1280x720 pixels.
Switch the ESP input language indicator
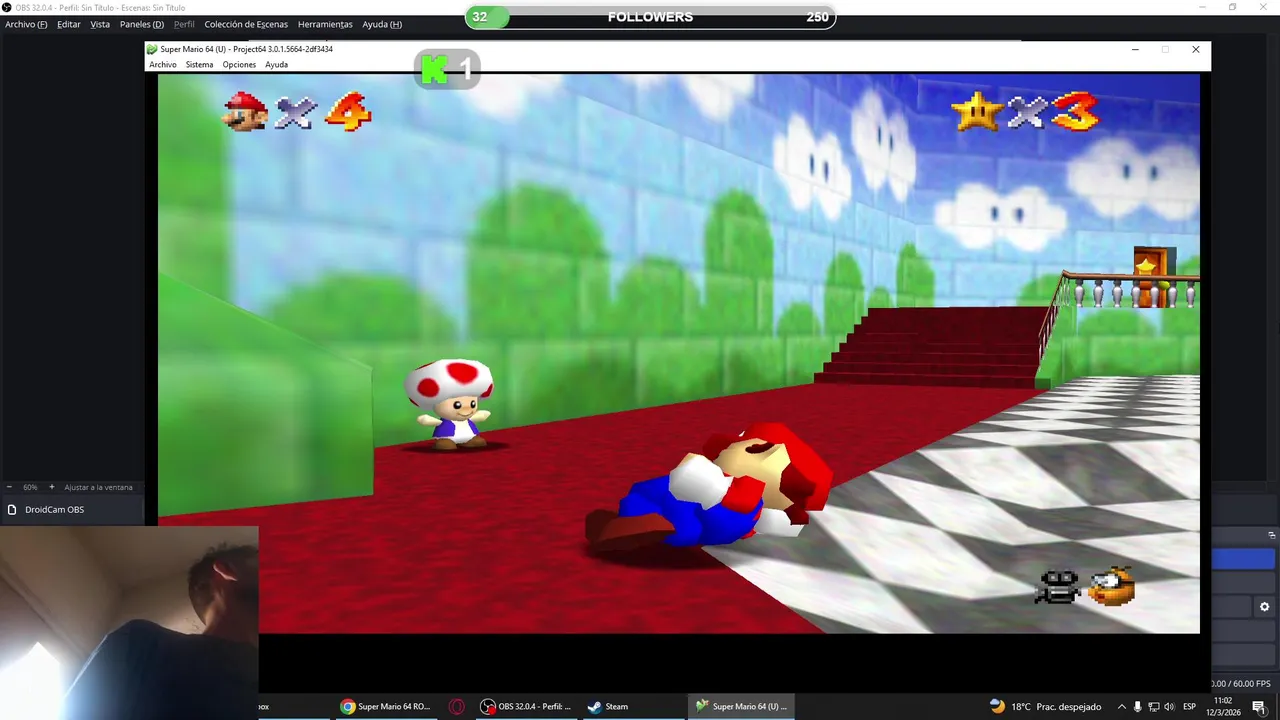pyautogui.click(x=1190, y=706)
